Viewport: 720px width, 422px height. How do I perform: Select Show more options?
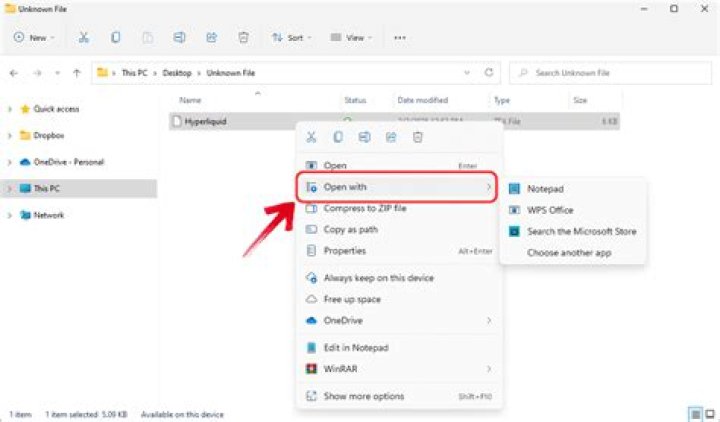click(365, 396)
